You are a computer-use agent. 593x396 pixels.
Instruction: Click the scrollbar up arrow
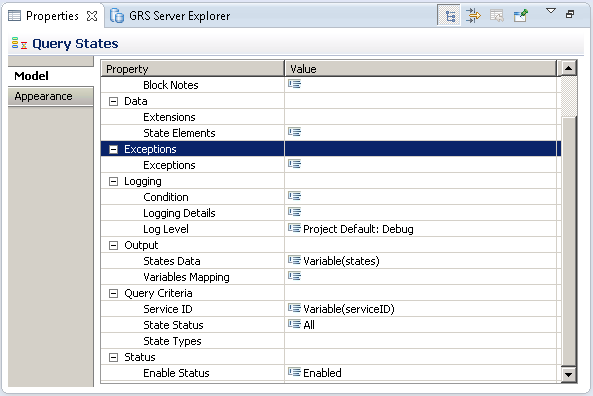[568, 68]
